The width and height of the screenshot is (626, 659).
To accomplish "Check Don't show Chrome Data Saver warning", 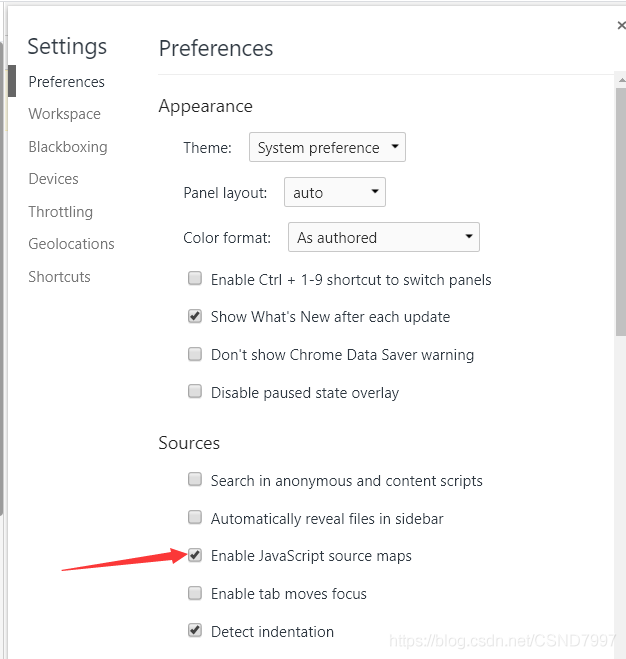I will (195, 354).
